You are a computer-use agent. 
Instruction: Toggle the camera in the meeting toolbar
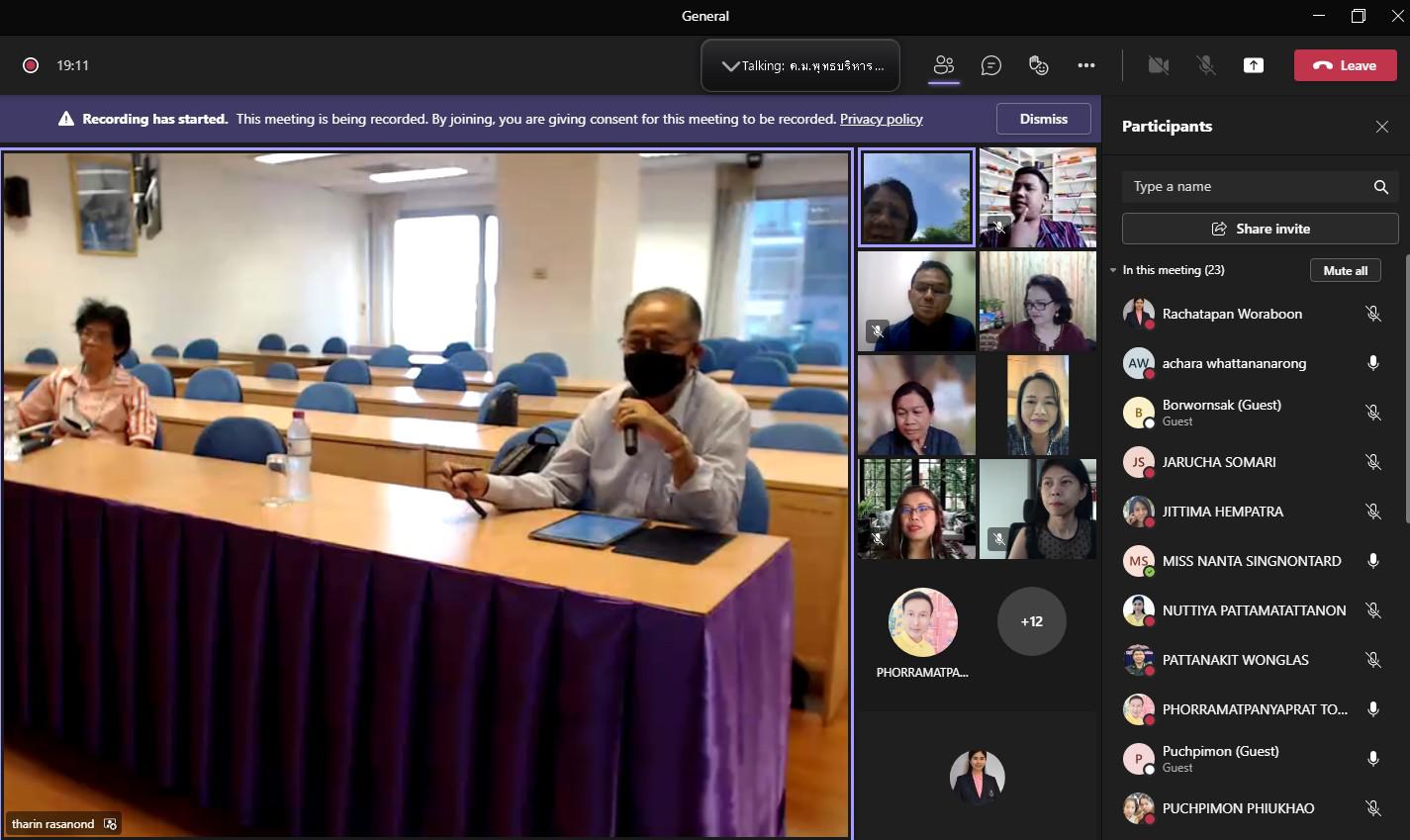point(1159,65)
